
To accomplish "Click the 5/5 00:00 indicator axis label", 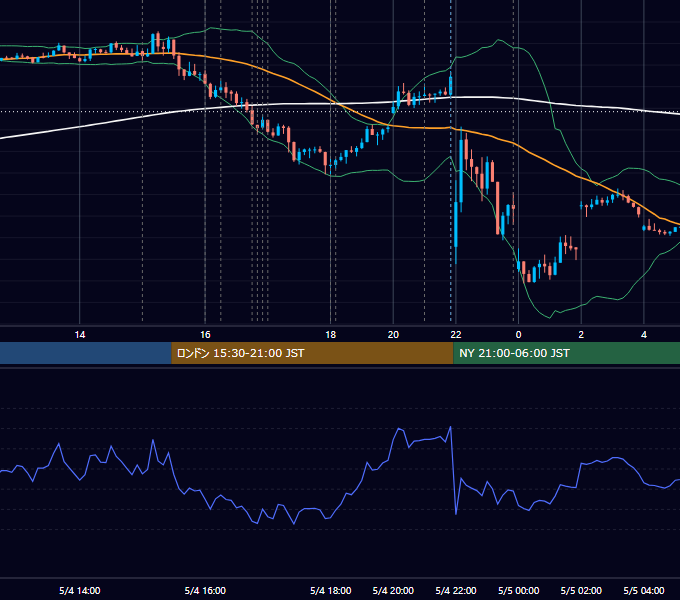I will pos(518,591).
